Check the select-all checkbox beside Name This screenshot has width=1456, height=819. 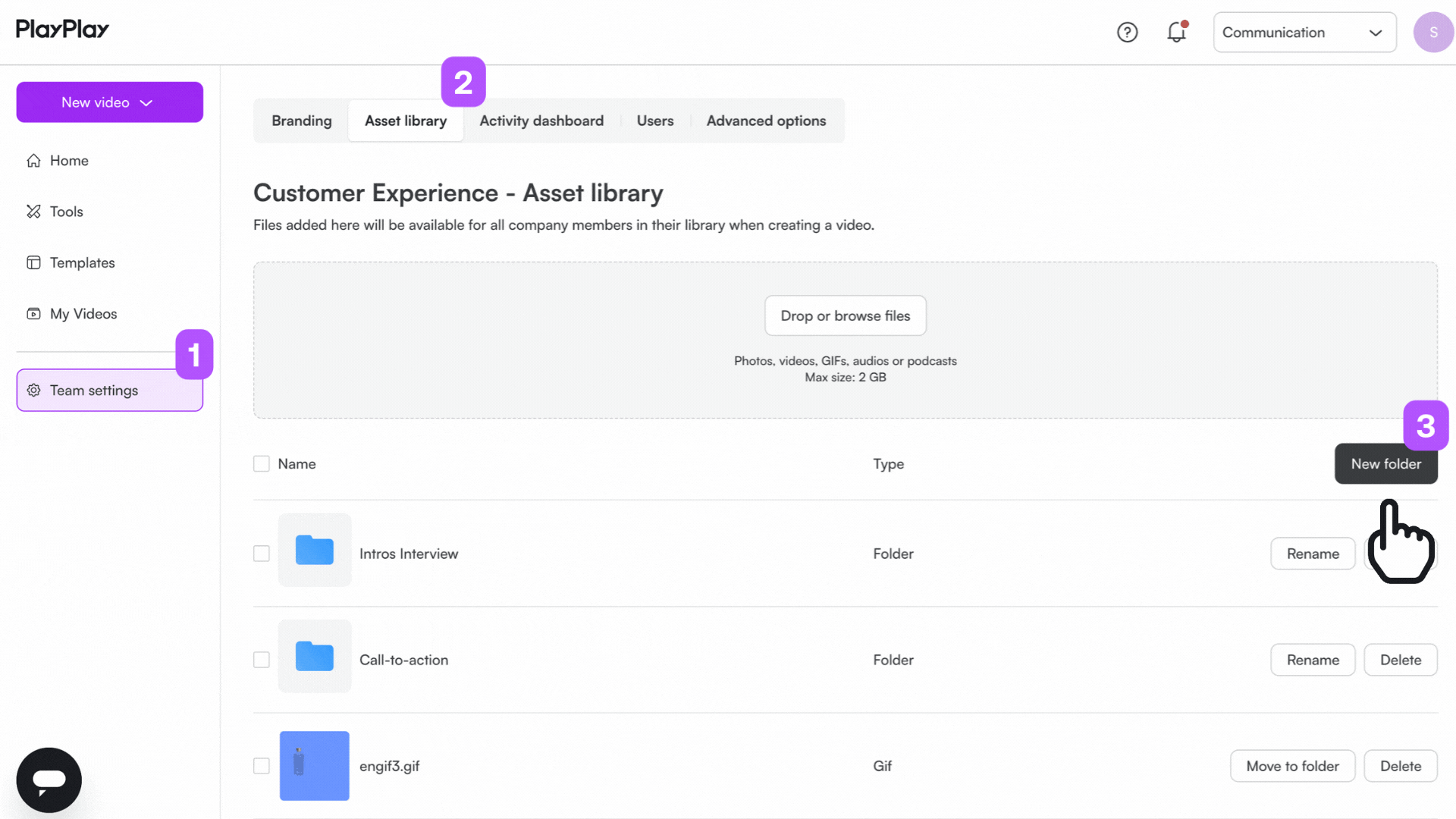(262, 463)
